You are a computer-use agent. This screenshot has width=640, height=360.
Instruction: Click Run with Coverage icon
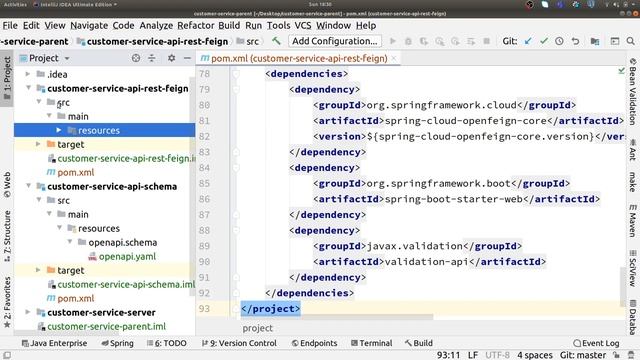click(424, 41)
